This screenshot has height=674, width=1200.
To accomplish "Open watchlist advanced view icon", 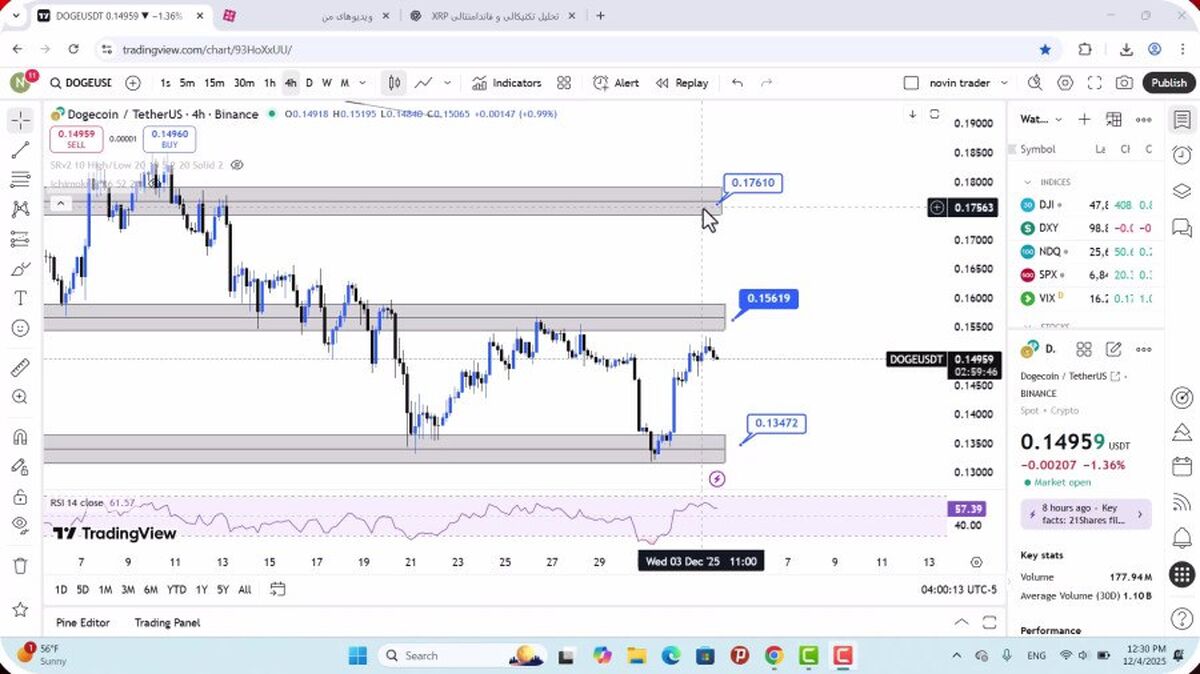I will tap(1114, 120).
